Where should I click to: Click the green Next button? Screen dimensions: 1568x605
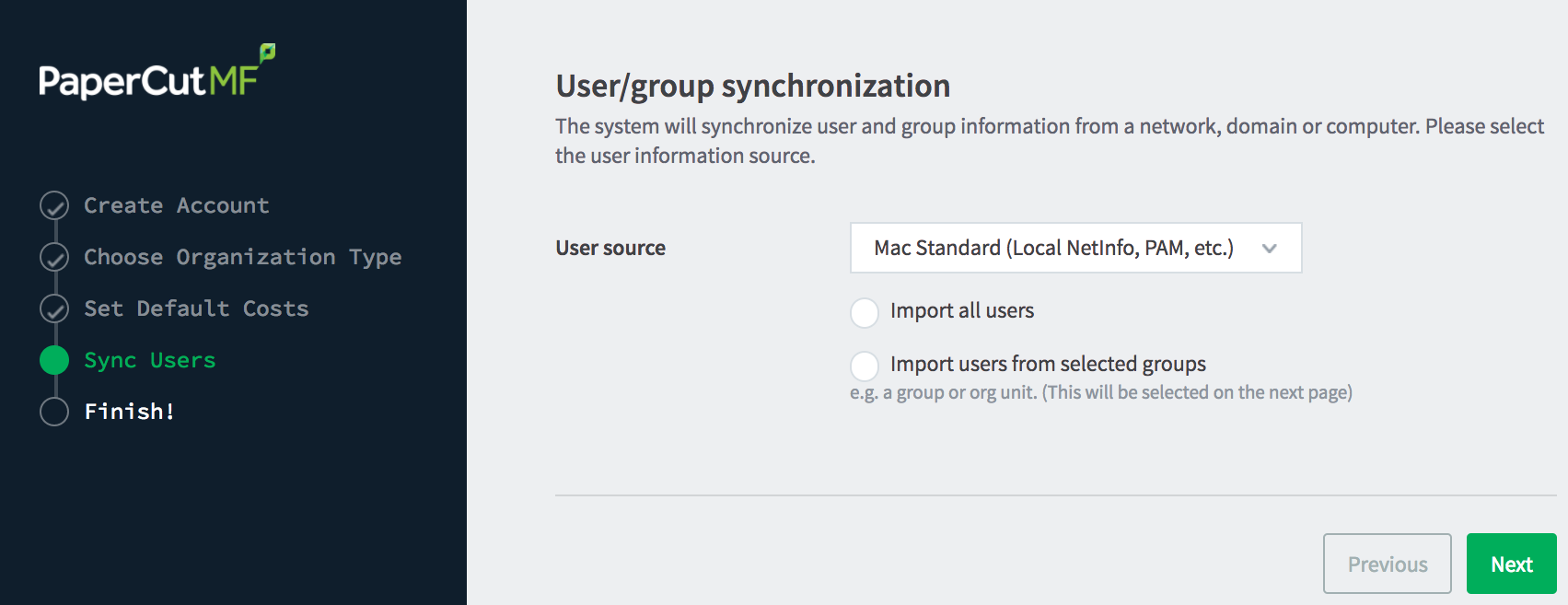point(1512,564)
